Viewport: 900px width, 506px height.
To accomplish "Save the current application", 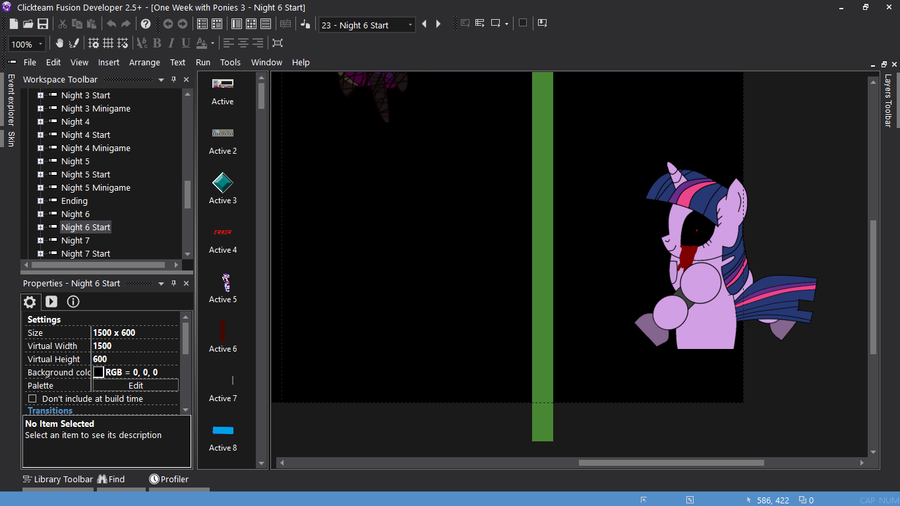I will (43, 24).
